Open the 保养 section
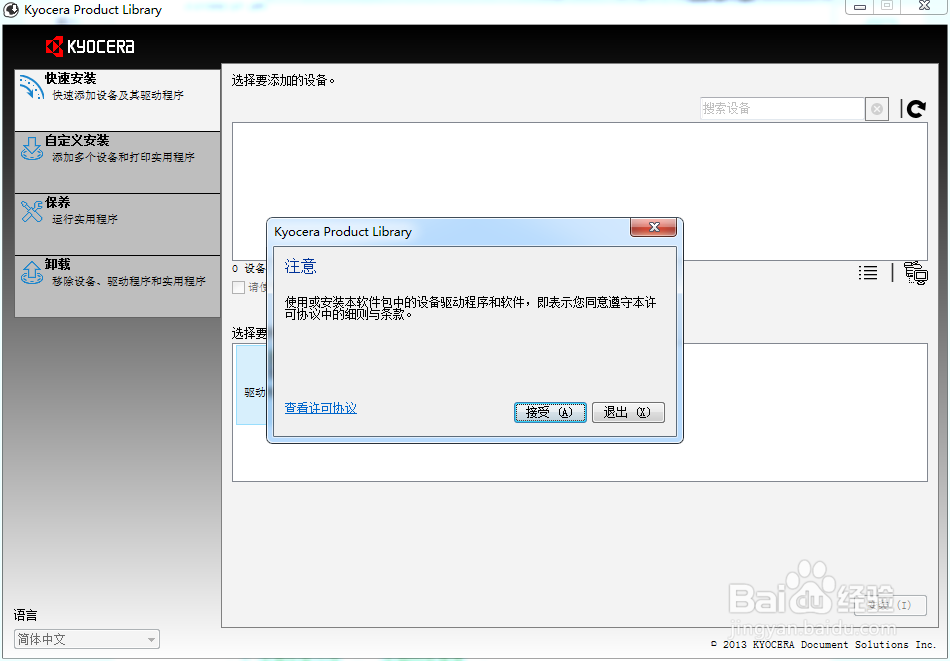Screen dimensions: 950x661 [x=118, y=224]
